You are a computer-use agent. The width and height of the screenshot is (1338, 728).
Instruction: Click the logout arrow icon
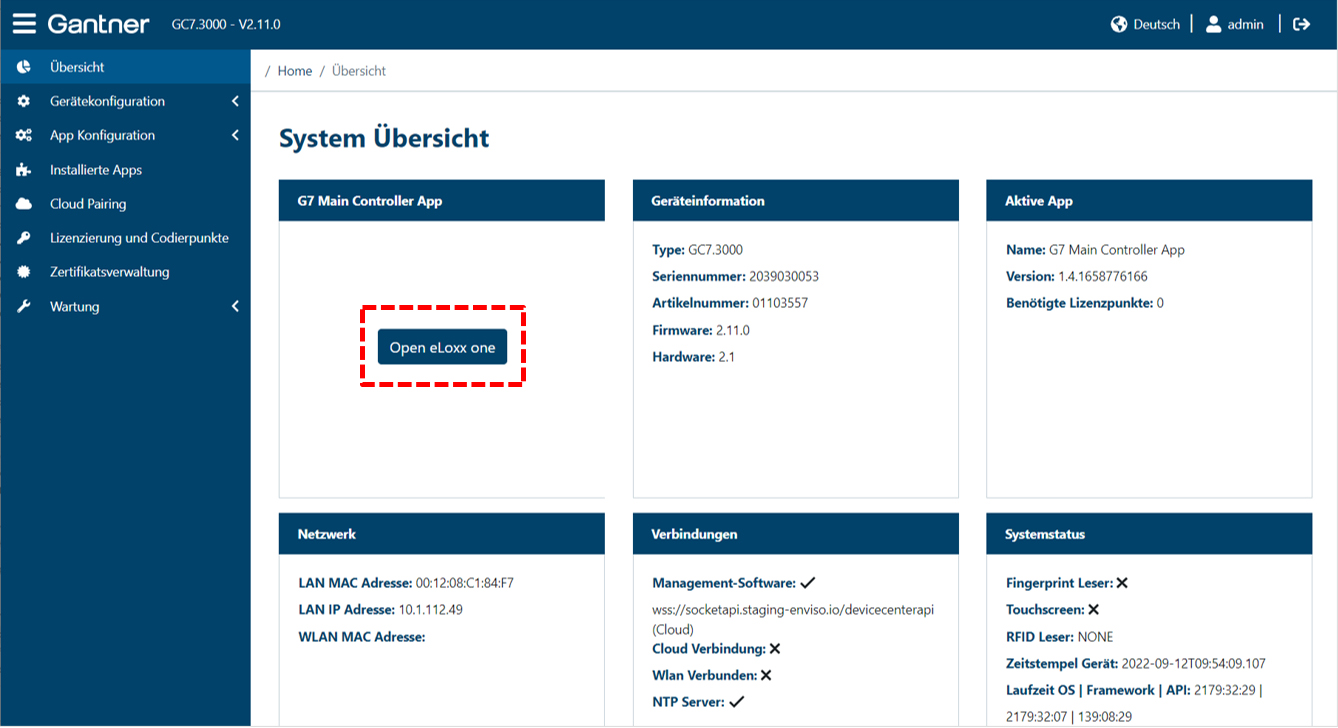click(x=1301, y=24)
